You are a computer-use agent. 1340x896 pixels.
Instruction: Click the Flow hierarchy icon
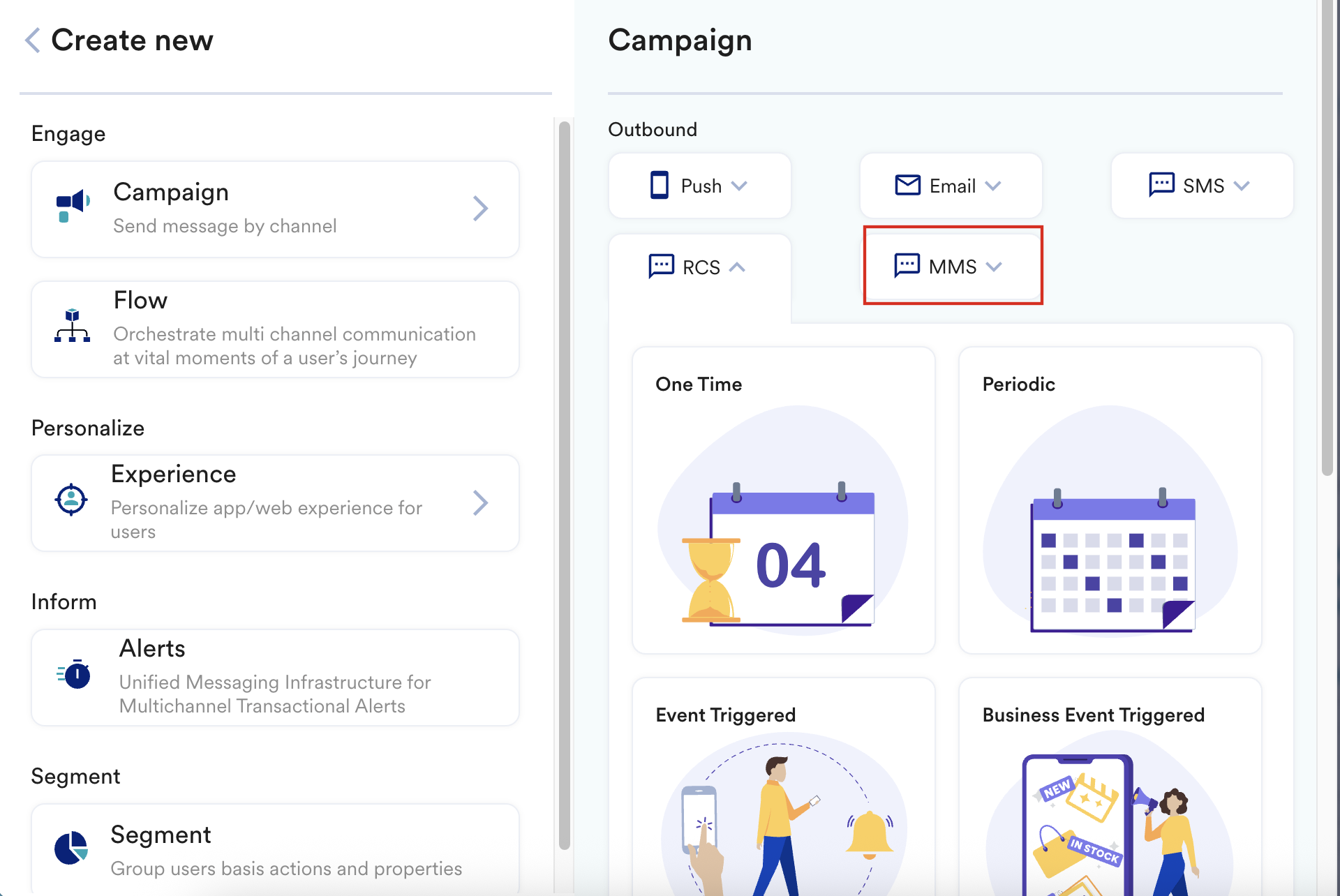tap(72, 326)
